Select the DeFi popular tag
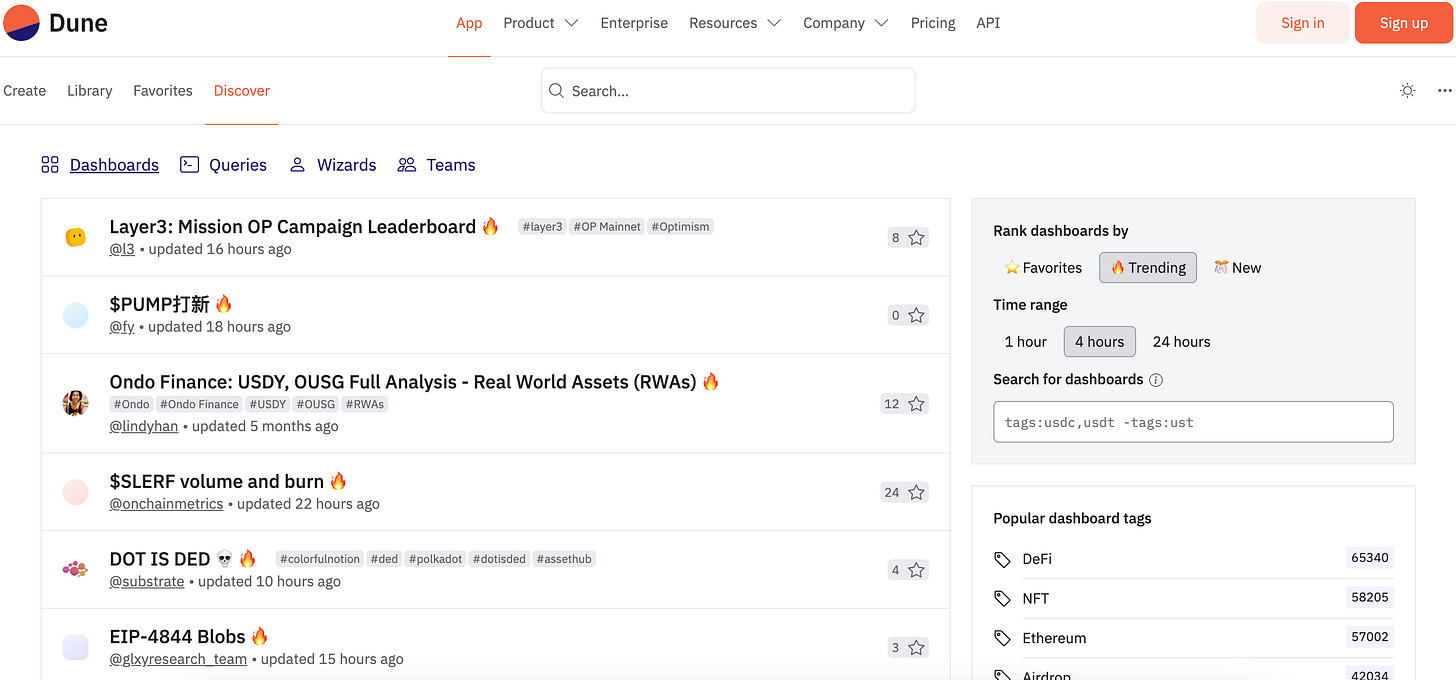 coord(1037,559)
